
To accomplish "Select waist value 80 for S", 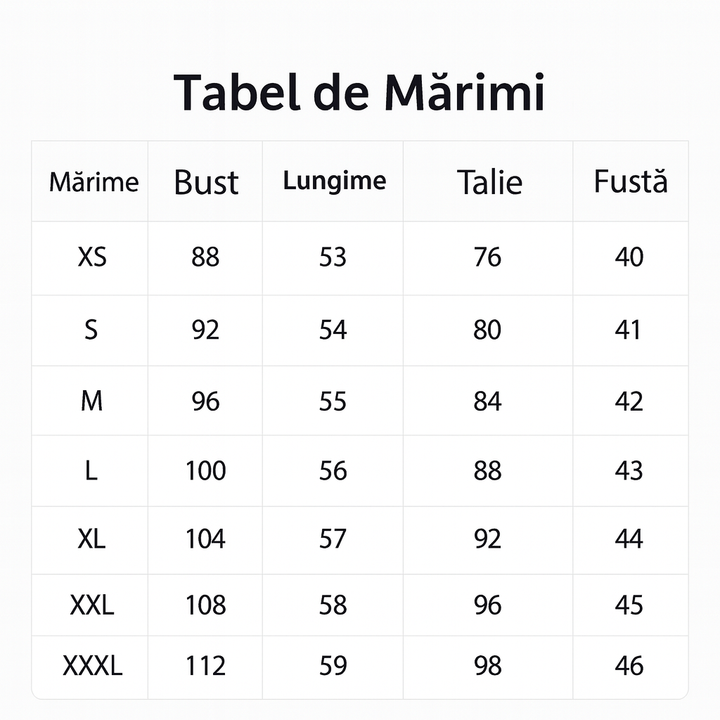I will [x=487, y=330].
